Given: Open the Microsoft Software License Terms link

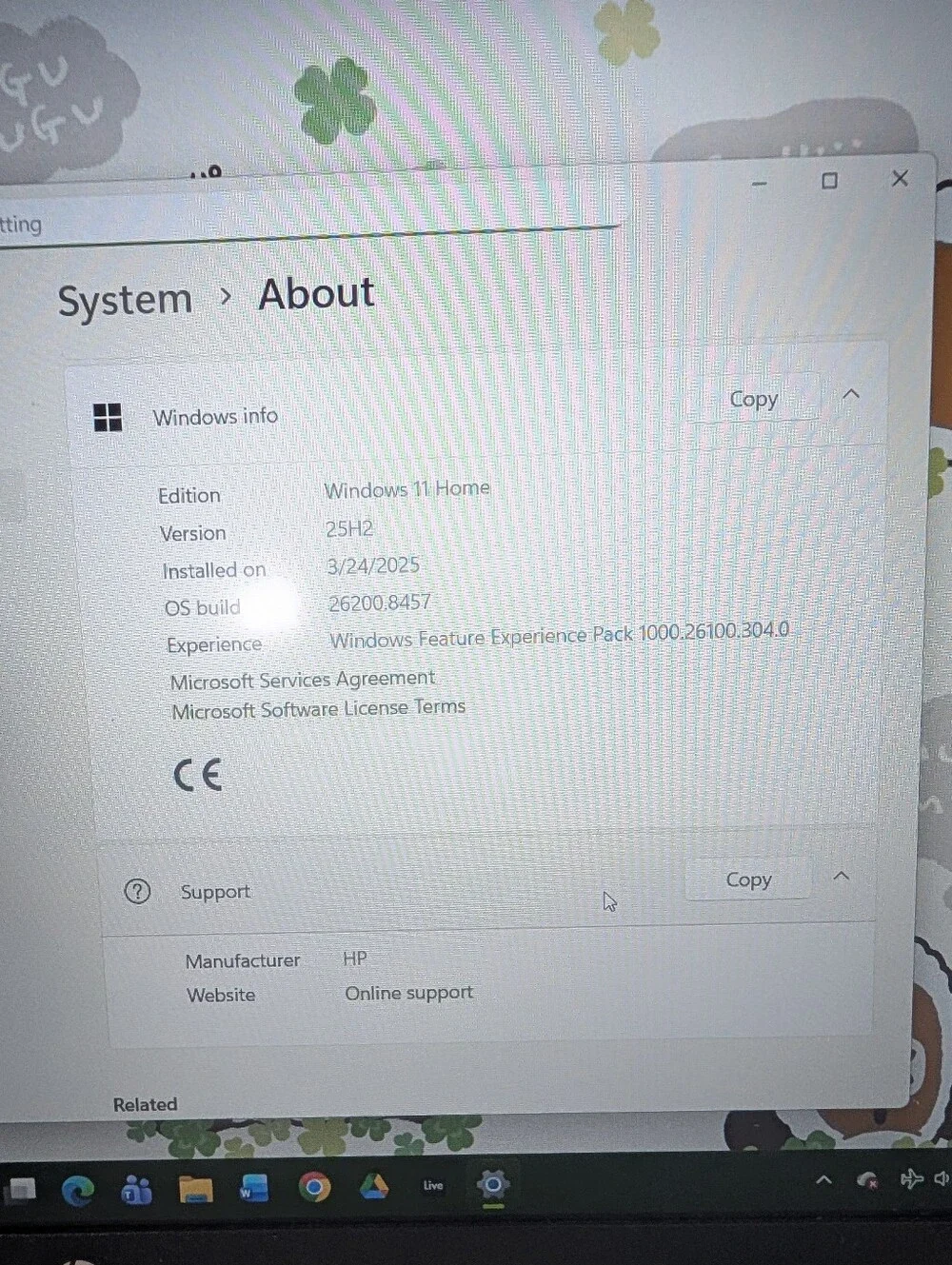Looking at the screenshot, I should tap(319, 709).
